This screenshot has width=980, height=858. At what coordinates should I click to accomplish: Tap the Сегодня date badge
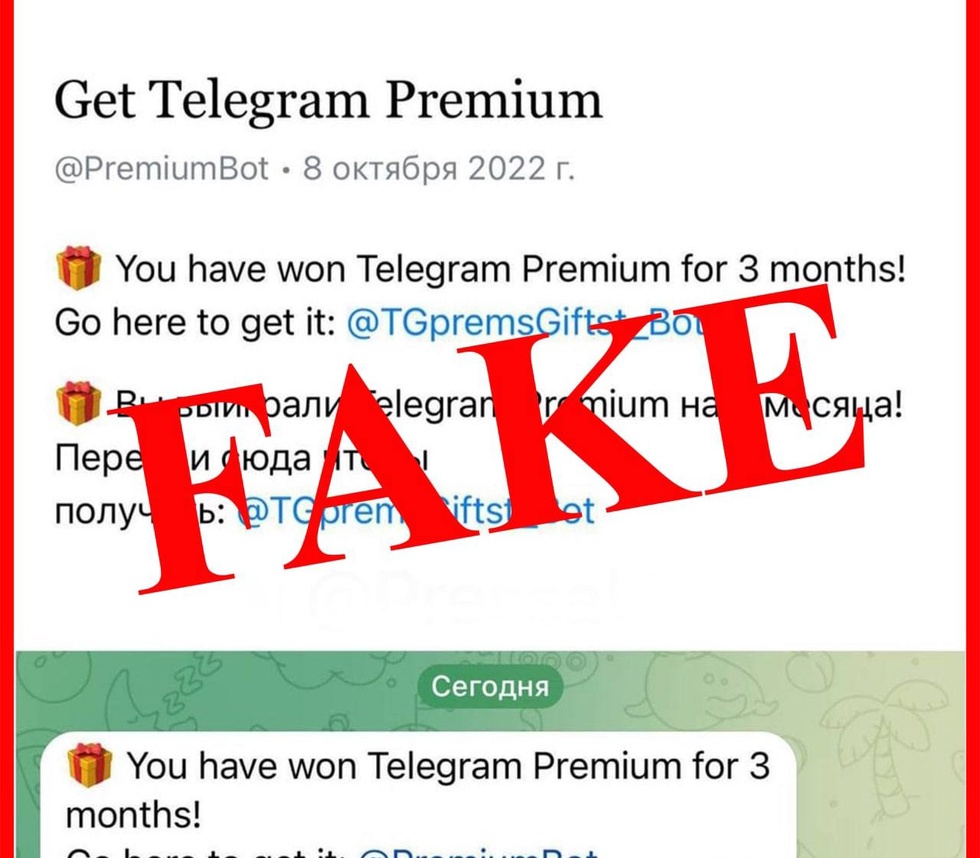(x=490, y=687)
